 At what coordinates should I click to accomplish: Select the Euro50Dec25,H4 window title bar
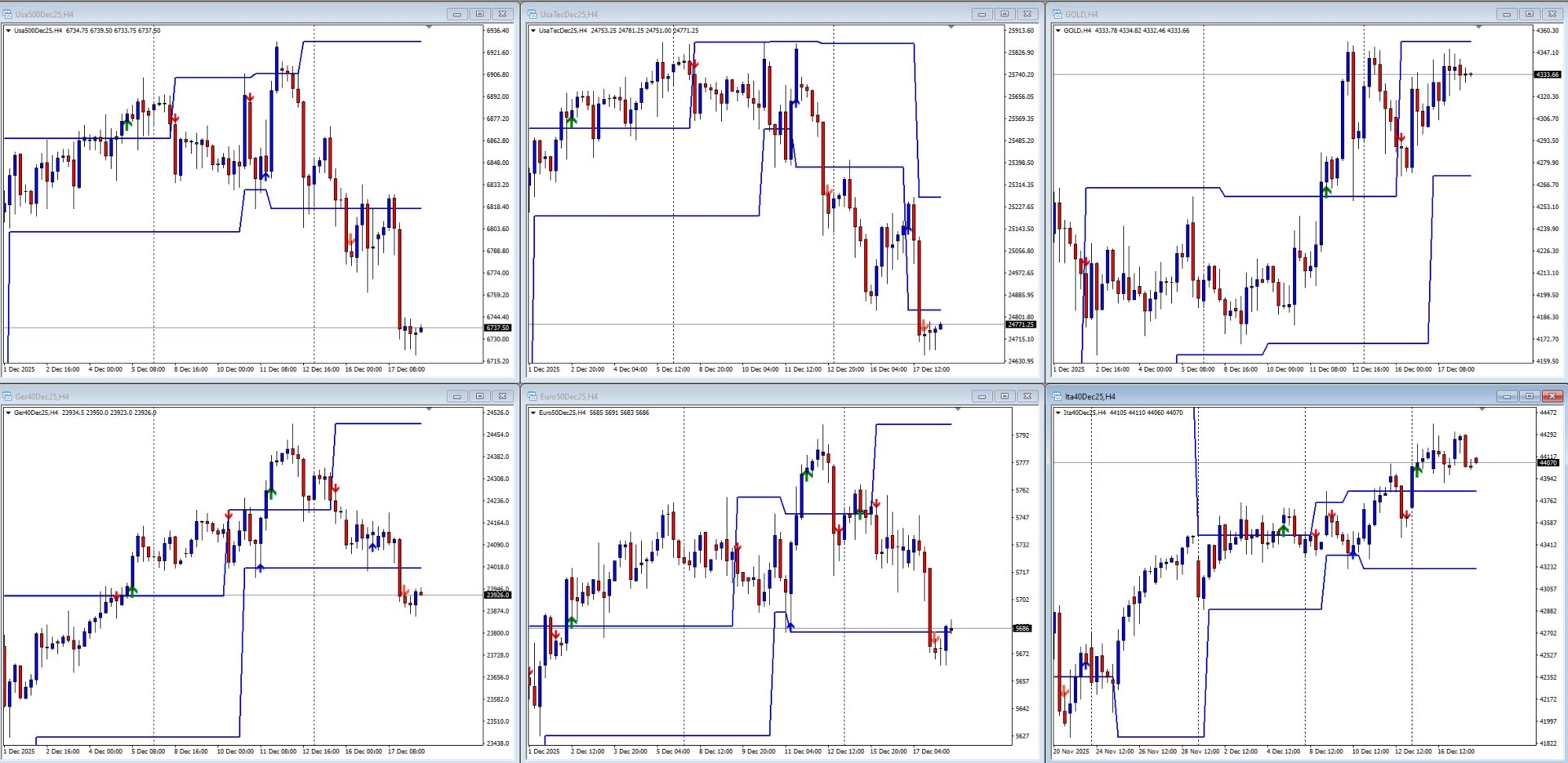(735, 396)
